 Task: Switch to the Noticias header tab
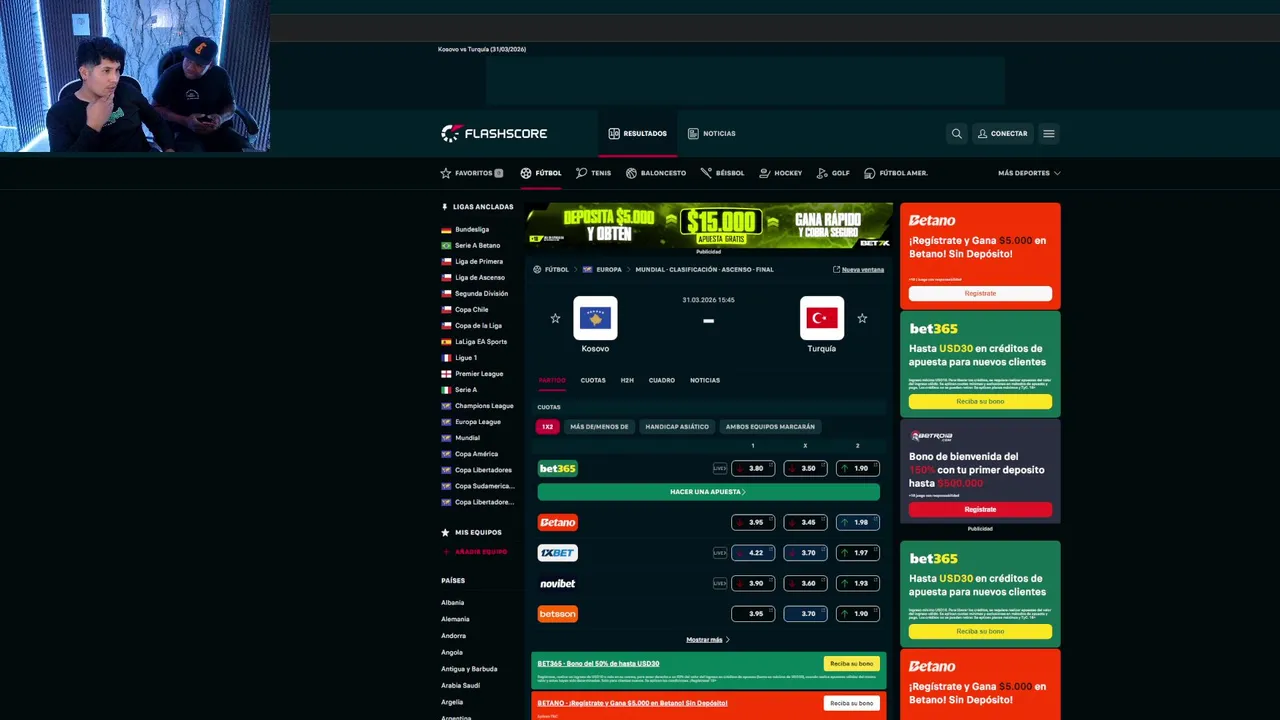click(712, 133)
